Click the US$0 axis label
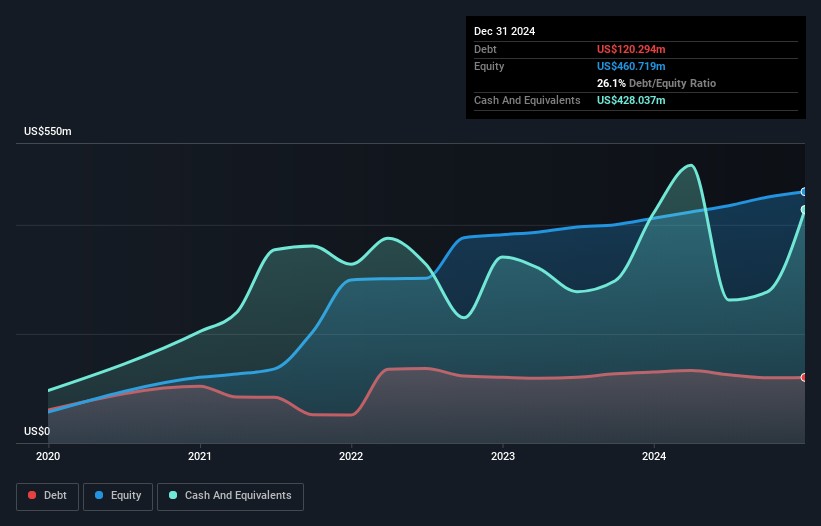The width and height of the screenshot is (821, 526). pyautogui.click(x=37, y=431)
